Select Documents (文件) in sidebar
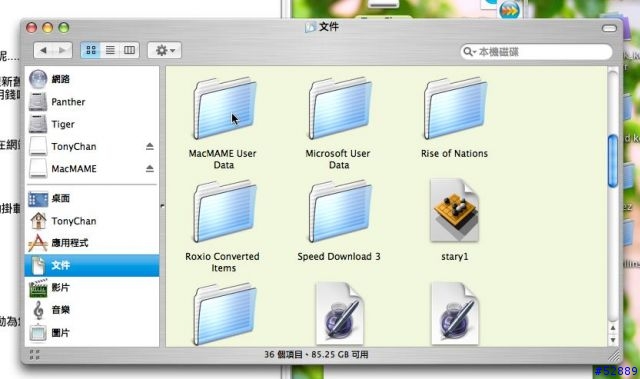The image size is (640, 379). 91,265
